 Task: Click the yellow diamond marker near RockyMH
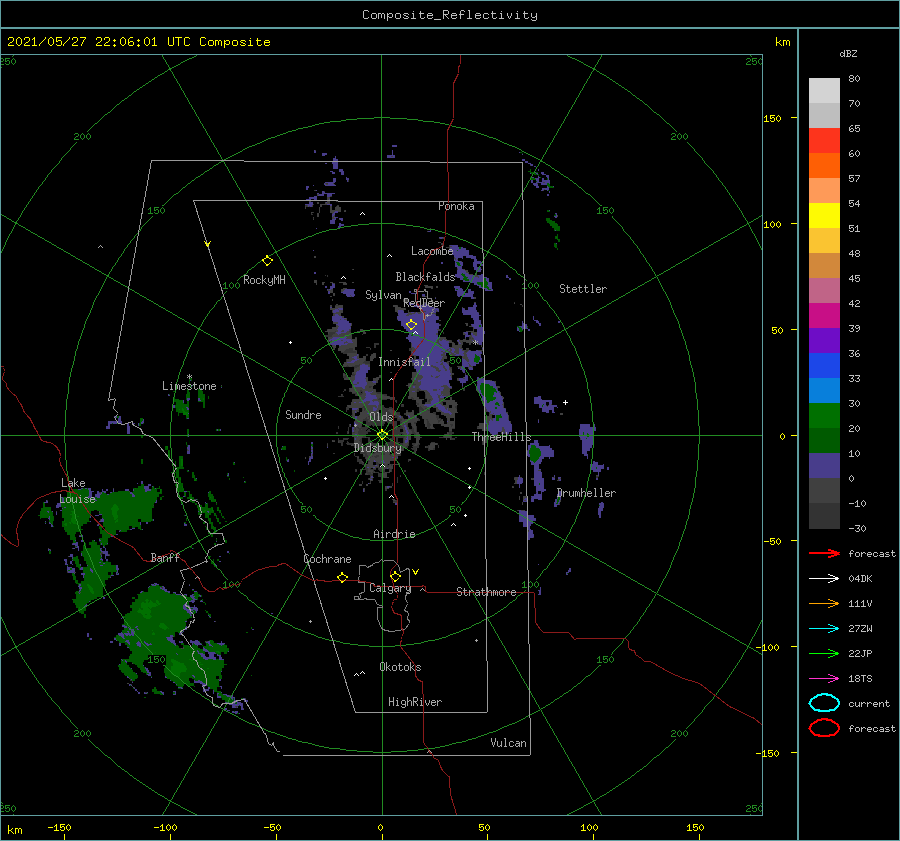267,261
